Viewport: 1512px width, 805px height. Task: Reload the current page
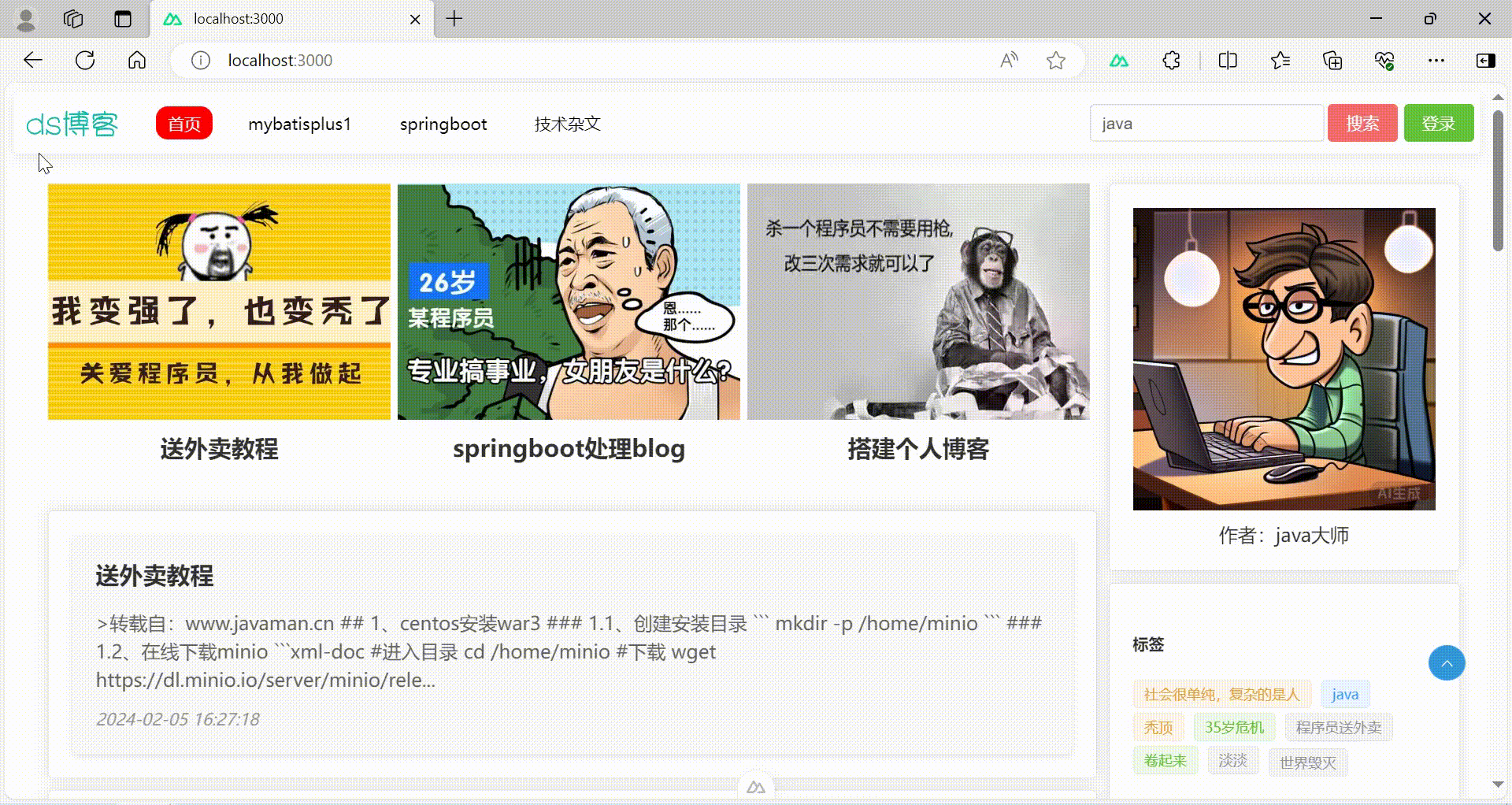84,60
